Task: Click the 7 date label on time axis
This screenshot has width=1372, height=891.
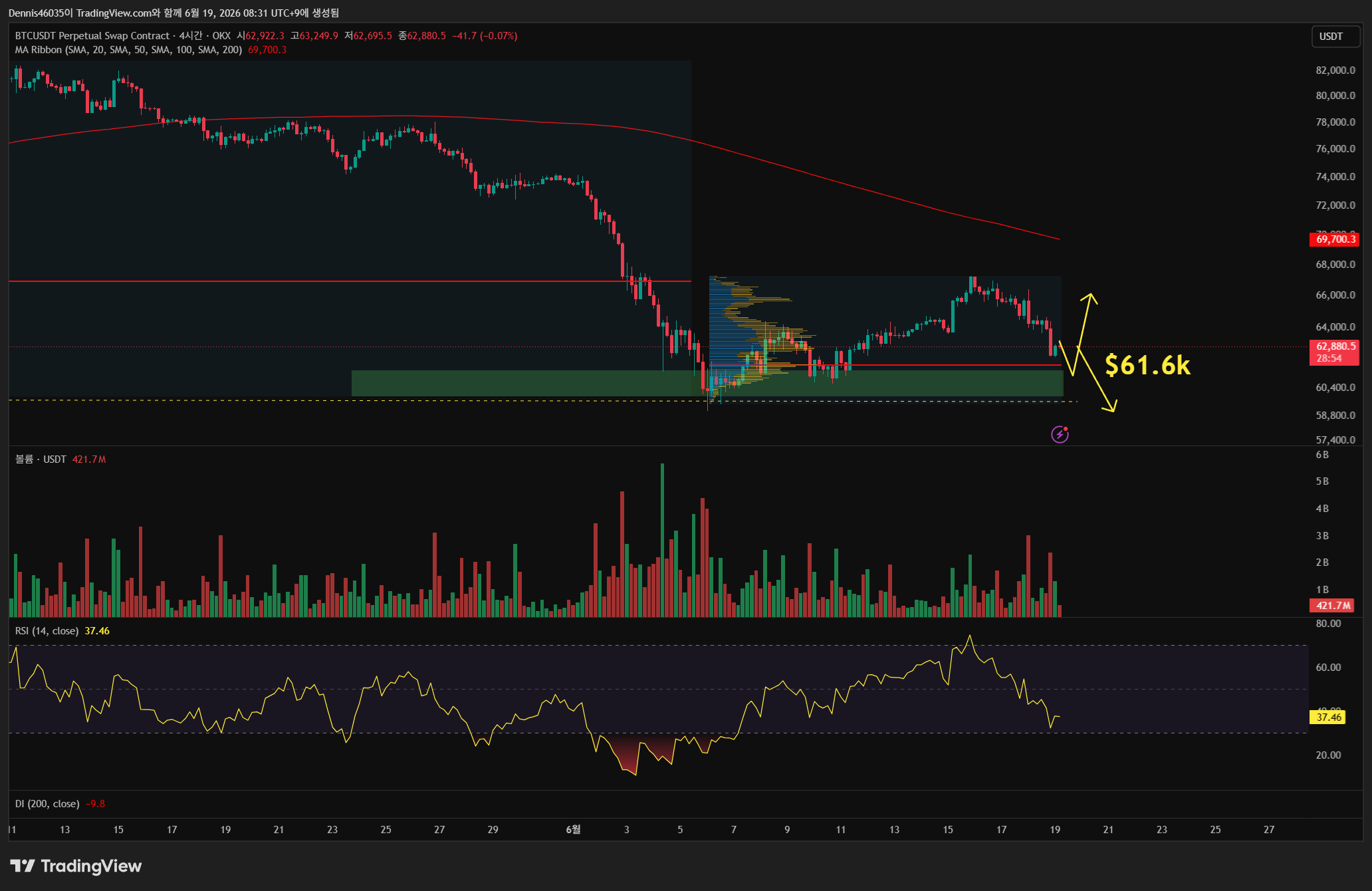Action: [734, 830]
